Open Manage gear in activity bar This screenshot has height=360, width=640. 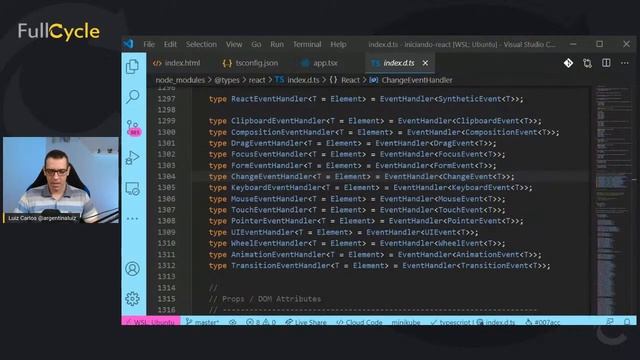click(x=133, y=299)
